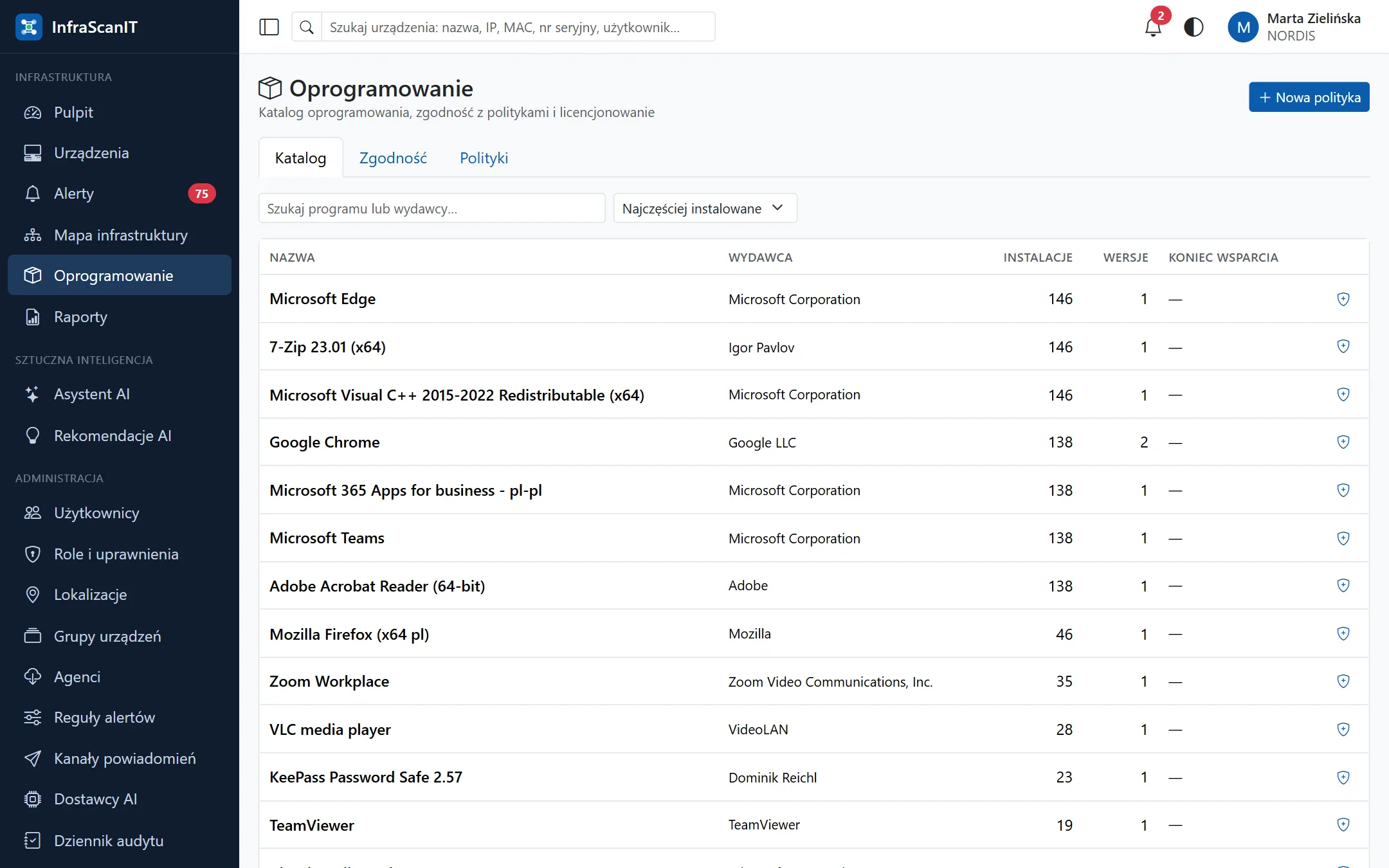Viewport: 1389px width, 868px height.
Task: Open the notifications bell
Action: (1153, 27)
